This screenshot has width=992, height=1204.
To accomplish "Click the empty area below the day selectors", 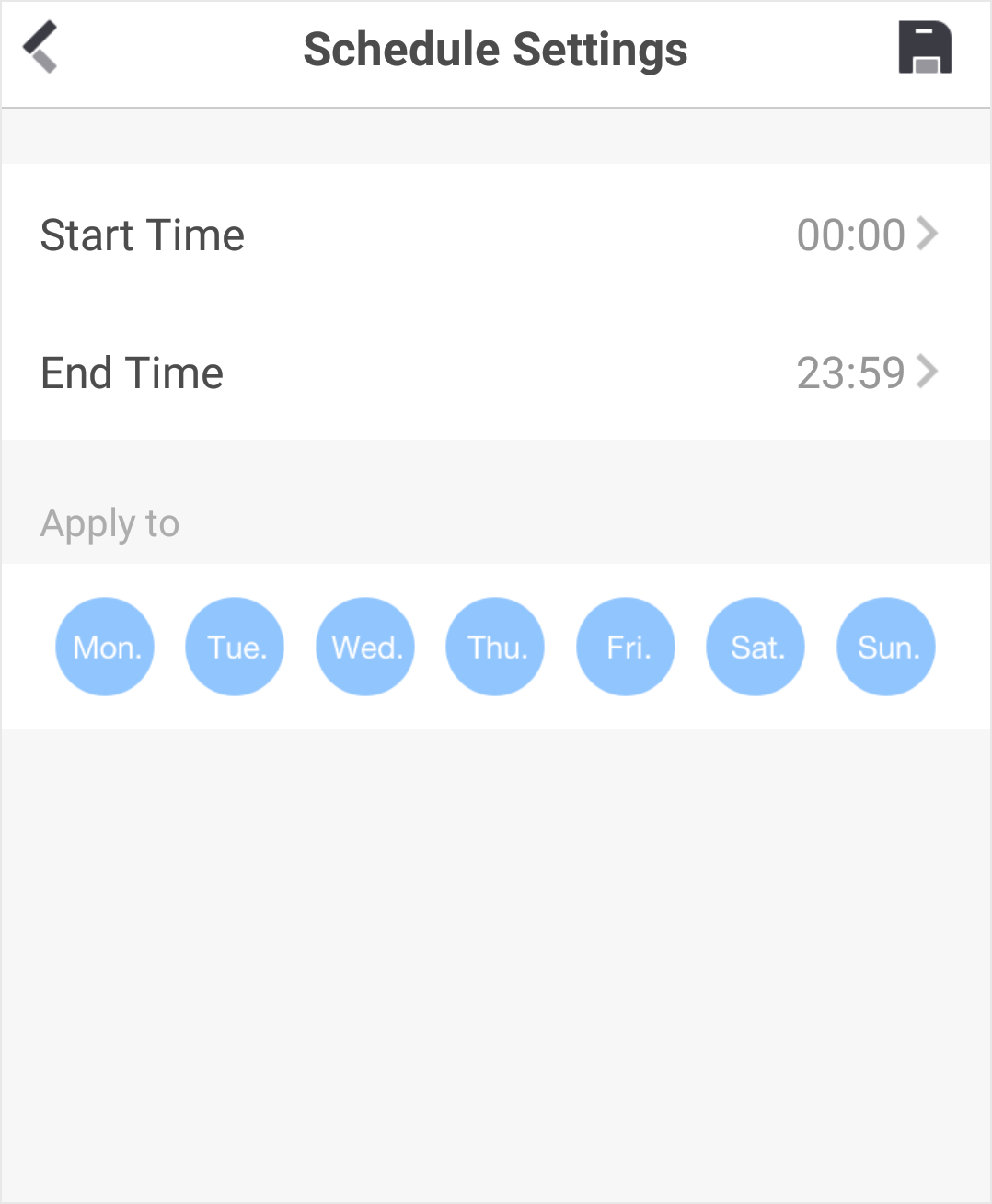I will click(x=496, y=965).
